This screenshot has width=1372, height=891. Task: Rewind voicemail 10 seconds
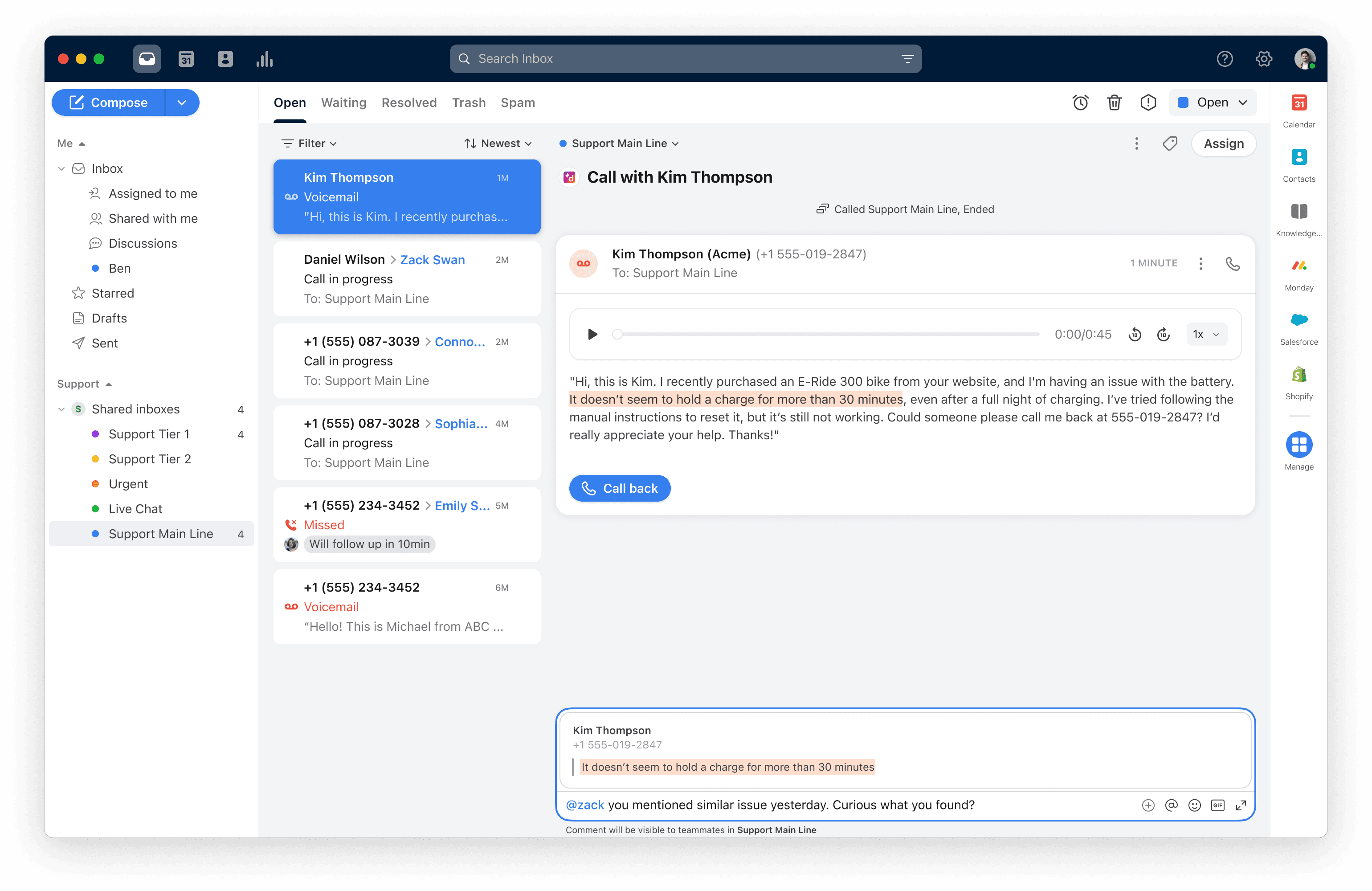tap(1134, 335)
